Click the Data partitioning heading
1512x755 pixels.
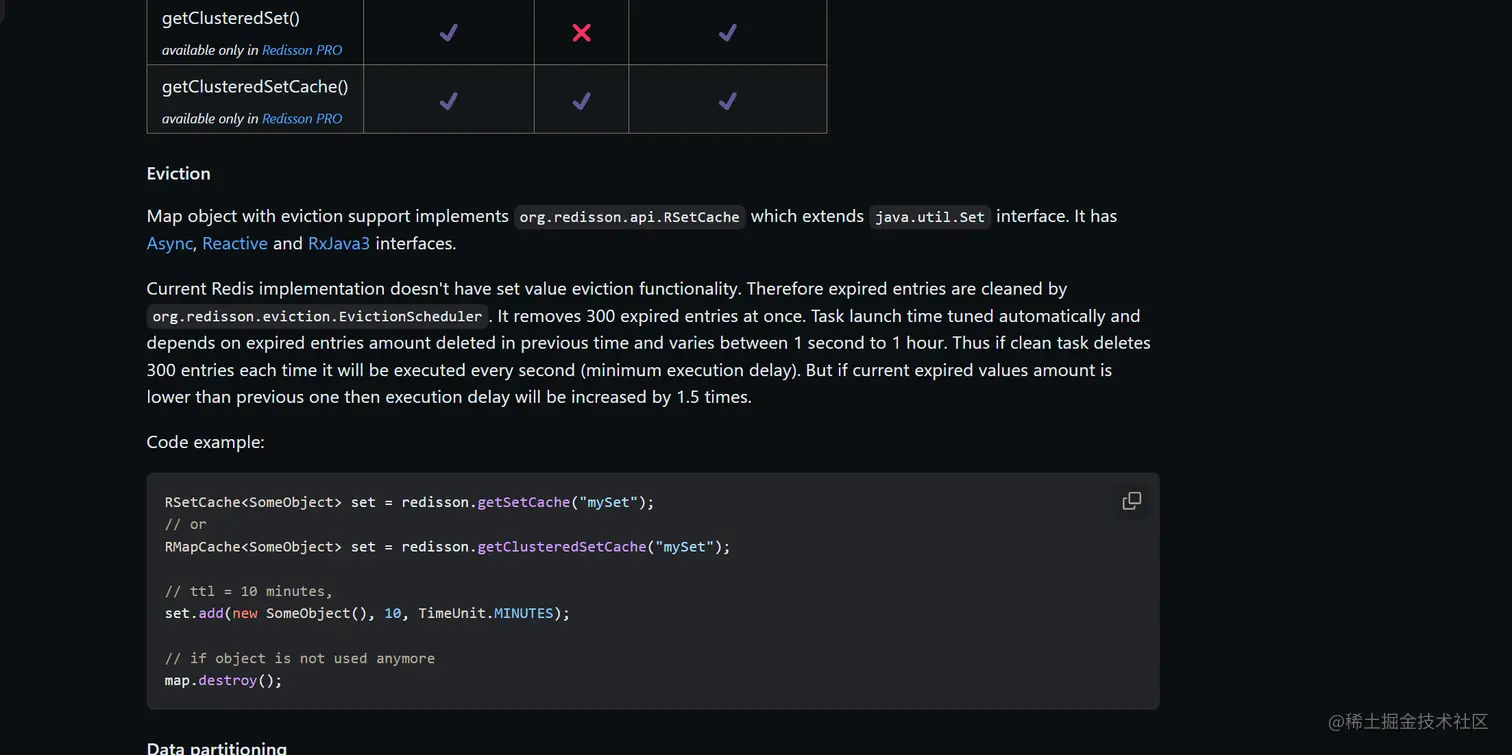[x=217, y=747]
